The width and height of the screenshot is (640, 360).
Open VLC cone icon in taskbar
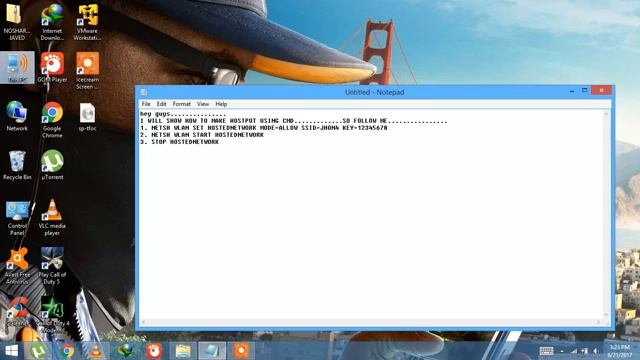[96, 351]
